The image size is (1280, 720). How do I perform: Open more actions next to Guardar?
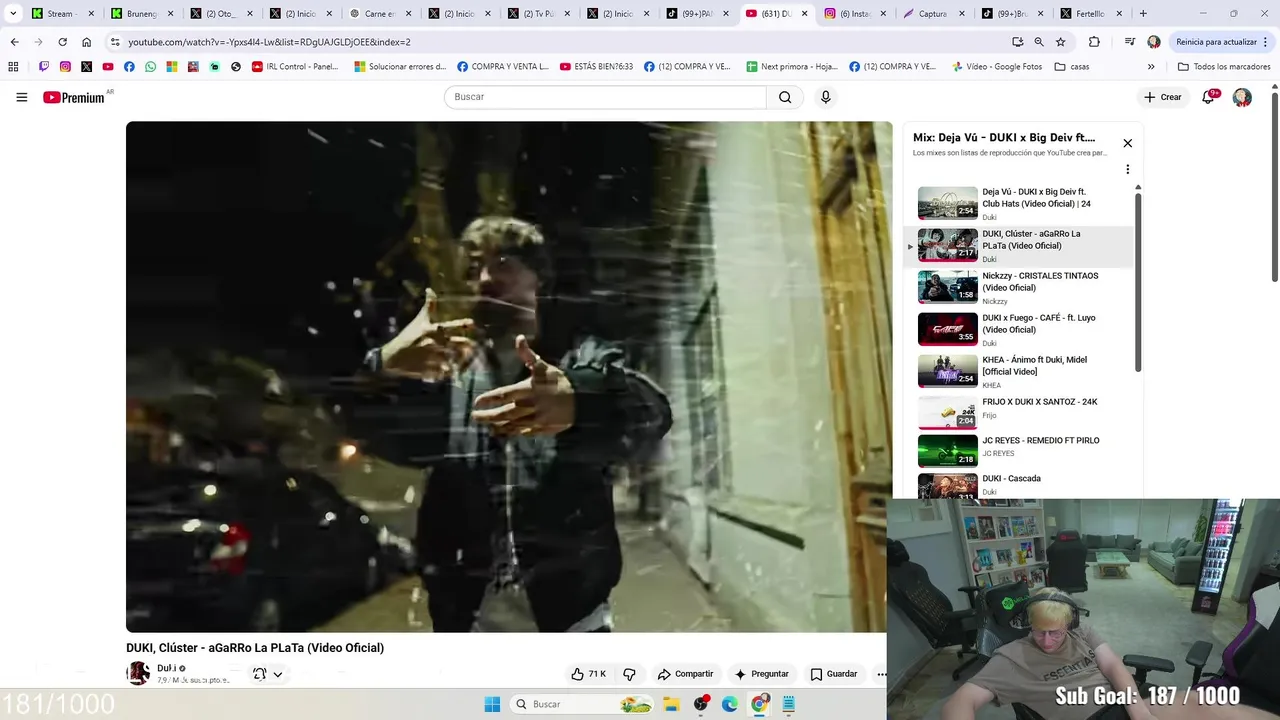881,674
